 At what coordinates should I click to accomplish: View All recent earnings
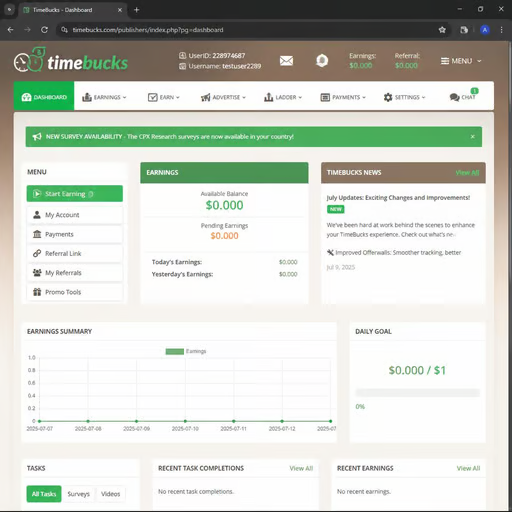click(x=468, y=468)
